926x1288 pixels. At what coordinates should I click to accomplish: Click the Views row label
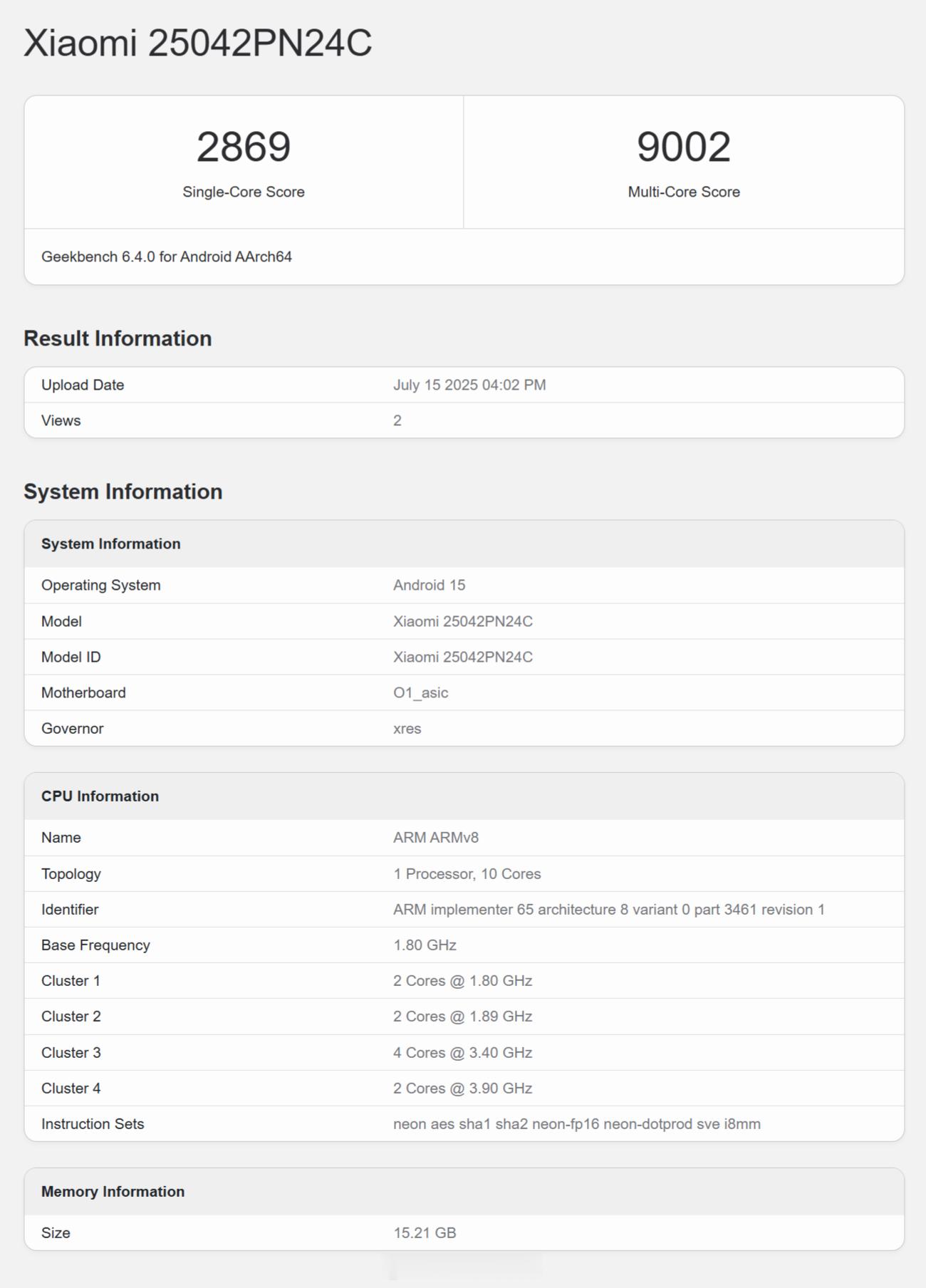pos(61,420)
